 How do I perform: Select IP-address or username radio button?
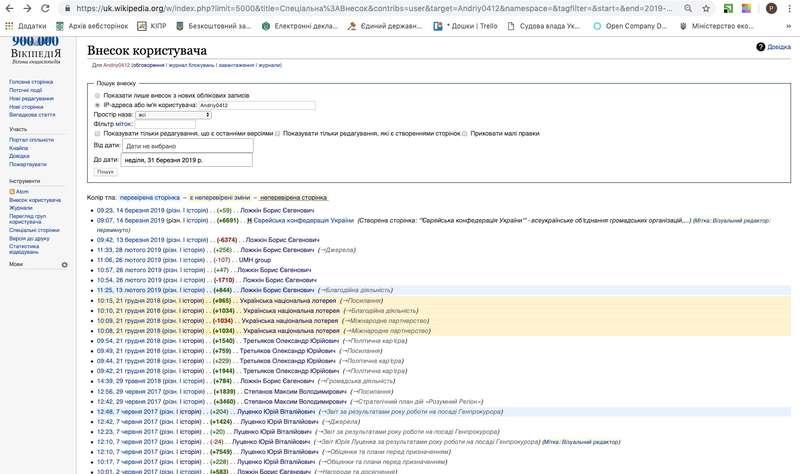pos(97,104)
